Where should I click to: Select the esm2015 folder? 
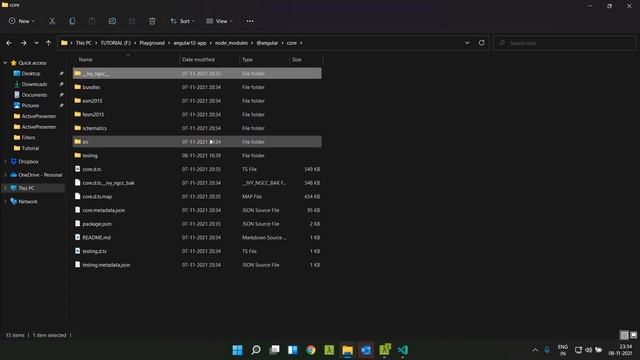(197, 101)
